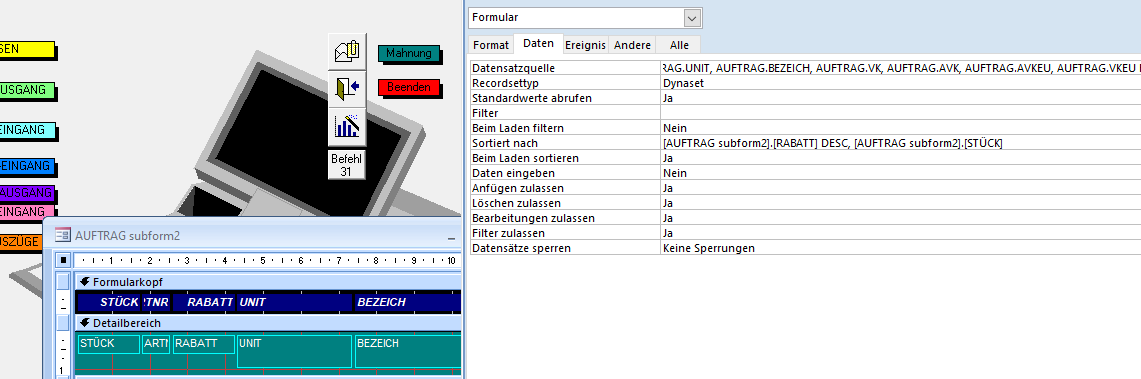The image size is (1141, 379).
Task: Select the UNIT text box in Detailbereich
Action: 295,351
